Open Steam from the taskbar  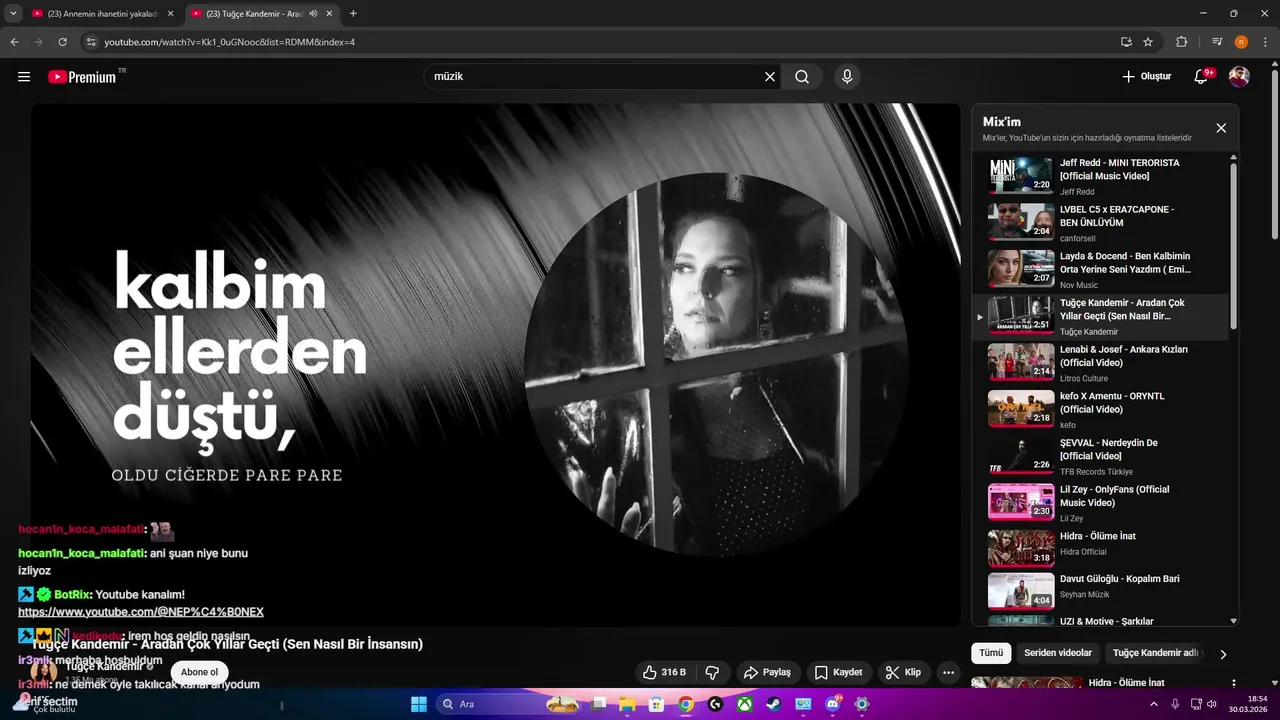point(773,704)
